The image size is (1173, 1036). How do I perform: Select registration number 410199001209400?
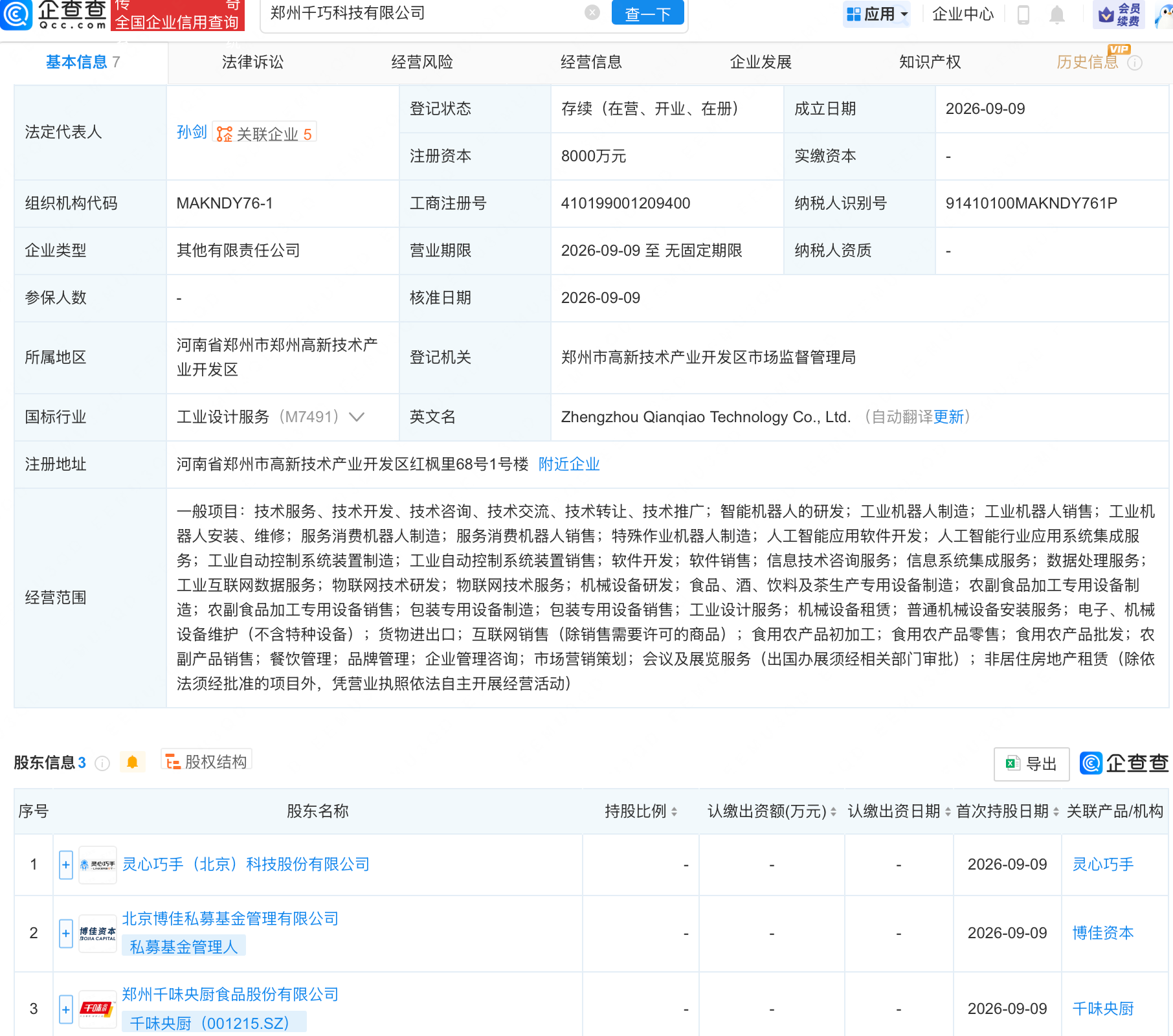pos(625,203)
